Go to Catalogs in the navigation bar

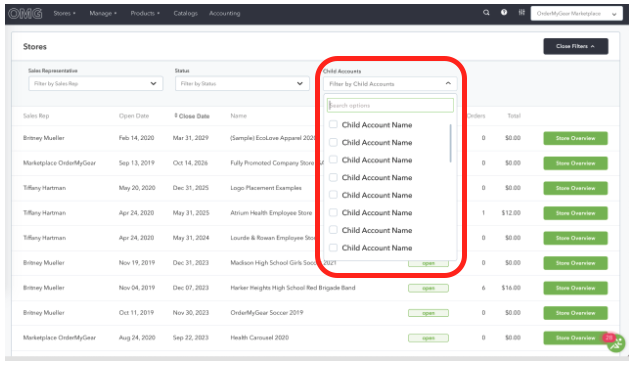click(x=185, y=13)
